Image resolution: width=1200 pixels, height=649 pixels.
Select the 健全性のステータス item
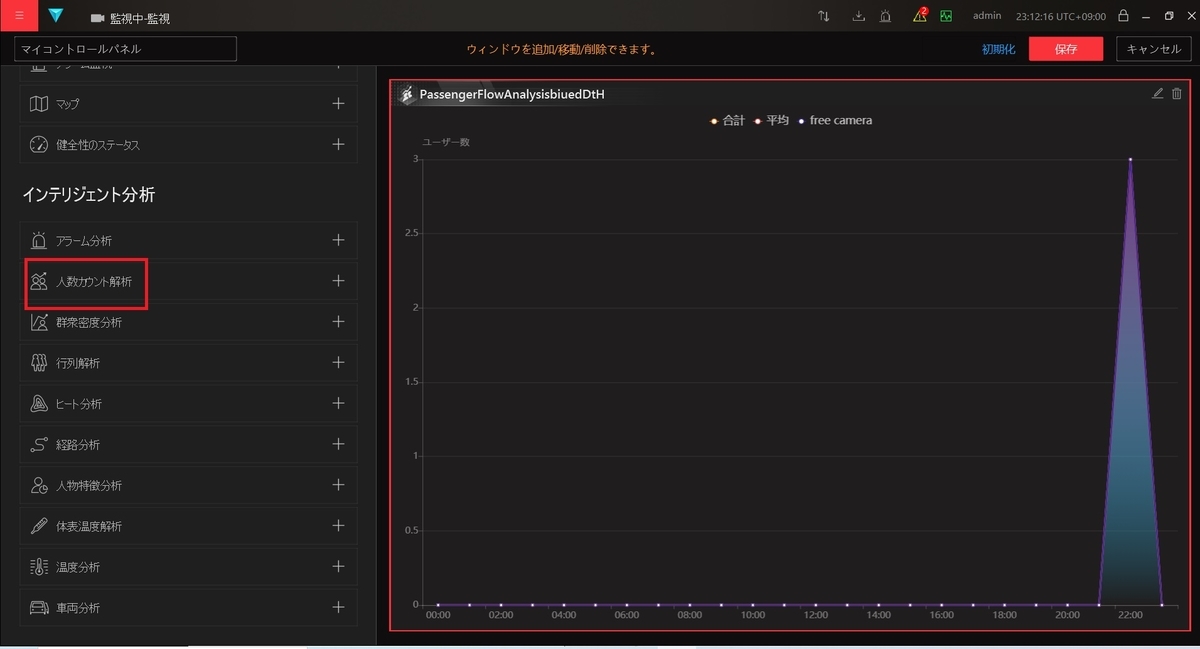188,145
